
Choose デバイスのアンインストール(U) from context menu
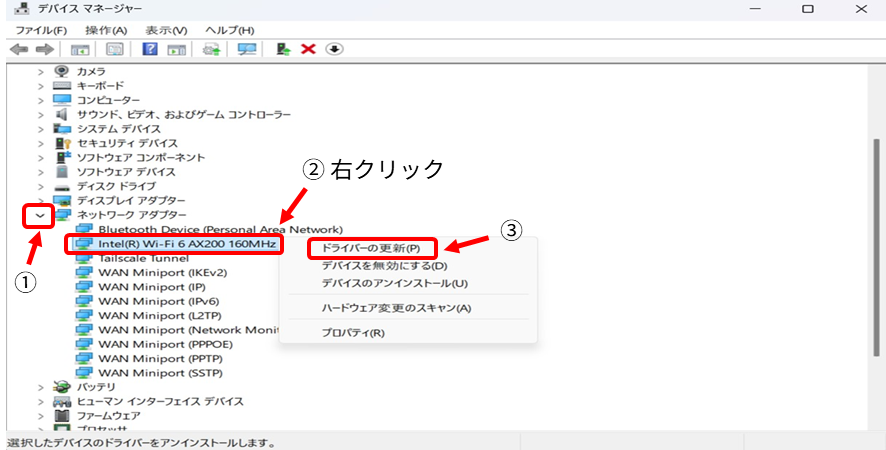click(394, 284)
